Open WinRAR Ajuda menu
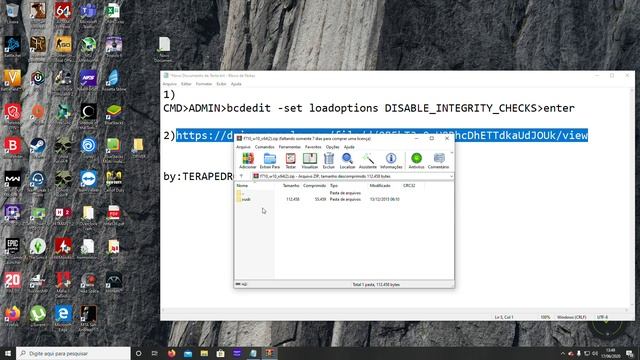Viewport: 640px width, 360px height. pos(349,147)
